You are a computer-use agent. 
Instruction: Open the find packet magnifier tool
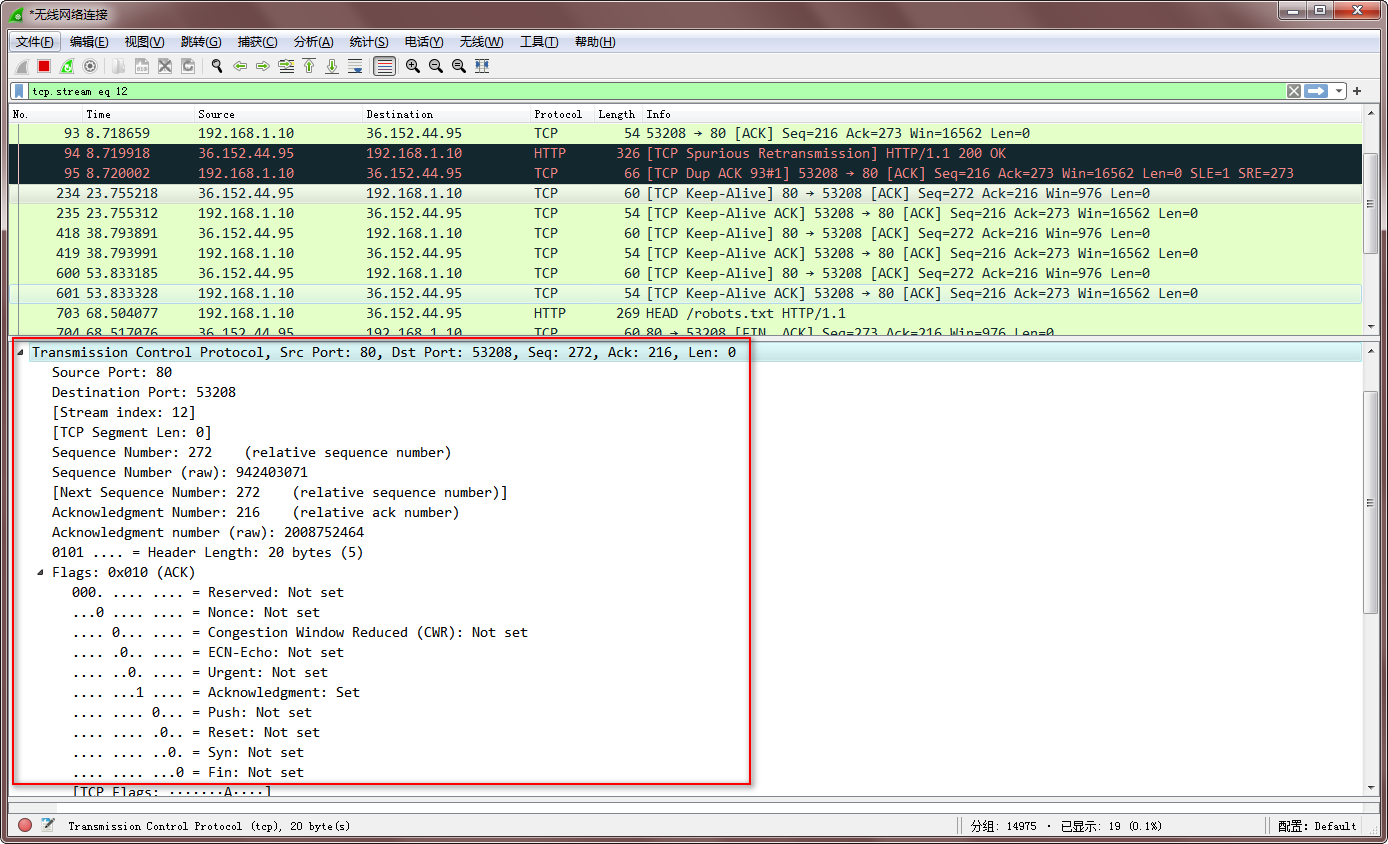pos(217,66)
